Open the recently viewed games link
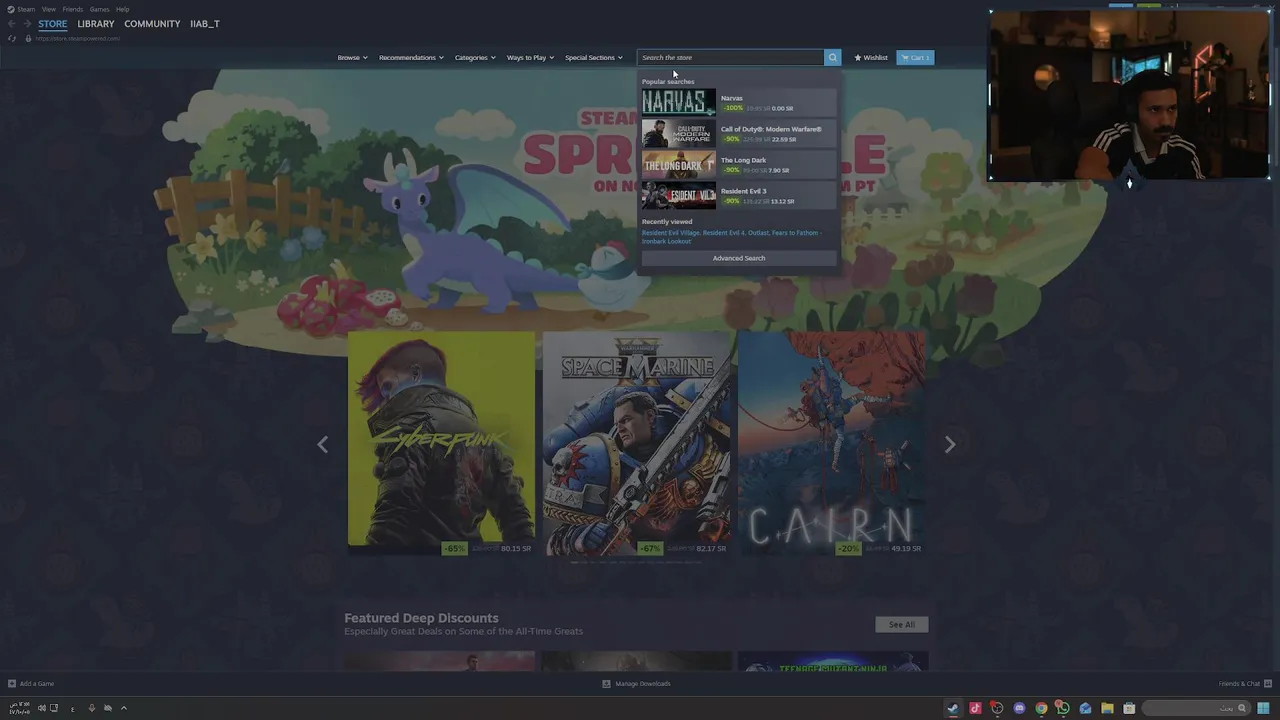Image resolution: width=1280 pixels, height=720 pixels. (732, 237)
